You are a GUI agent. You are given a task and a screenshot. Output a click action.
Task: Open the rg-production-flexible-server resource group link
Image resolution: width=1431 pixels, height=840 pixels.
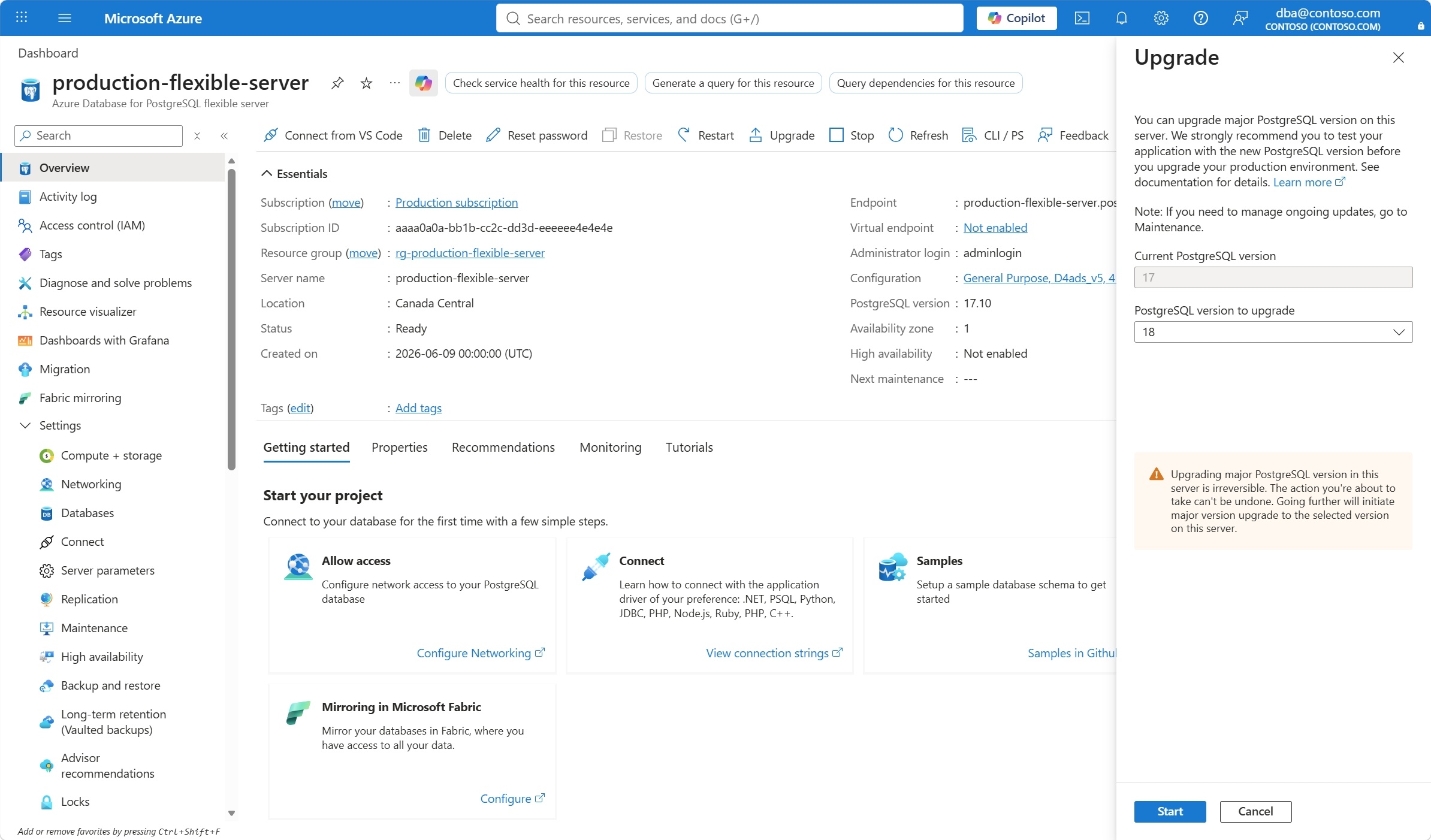470,253
